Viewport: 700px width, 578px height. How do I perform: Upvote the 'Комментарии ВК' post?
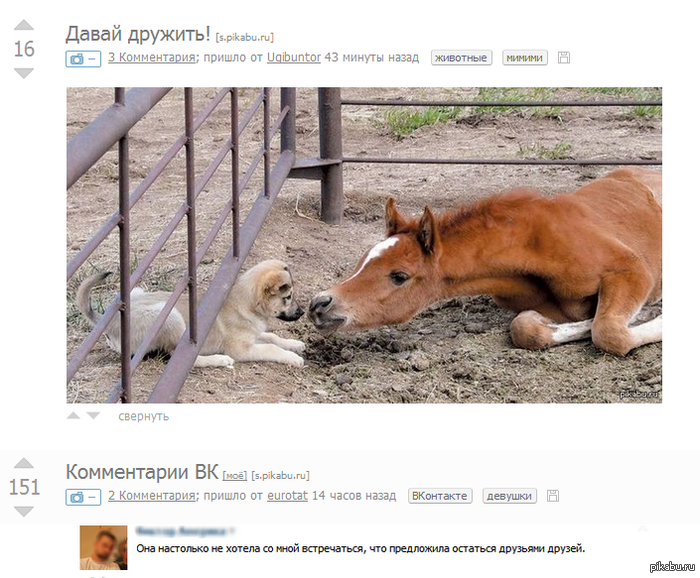24,463
